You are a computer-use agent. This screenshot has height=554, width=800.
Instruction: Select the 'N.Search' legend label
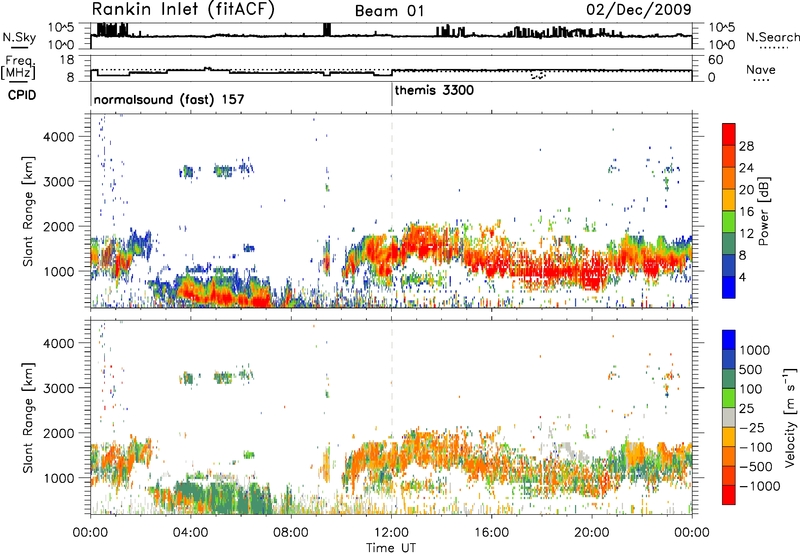[772, 37]
